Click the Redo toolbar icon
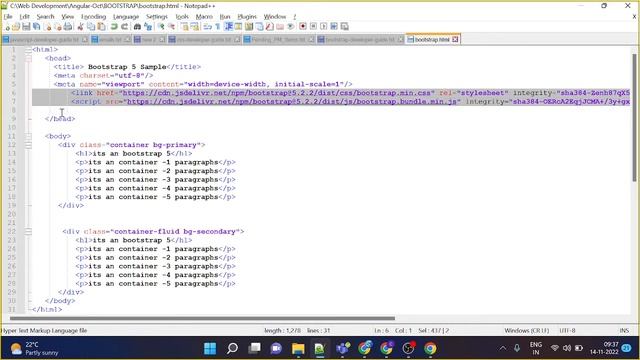The image size is (640, 360). pos(124,27)
